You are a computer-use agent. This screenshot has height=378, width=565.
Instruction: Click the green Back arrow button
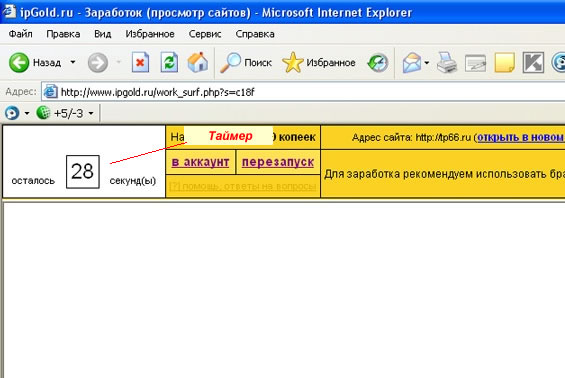[19, 62]
